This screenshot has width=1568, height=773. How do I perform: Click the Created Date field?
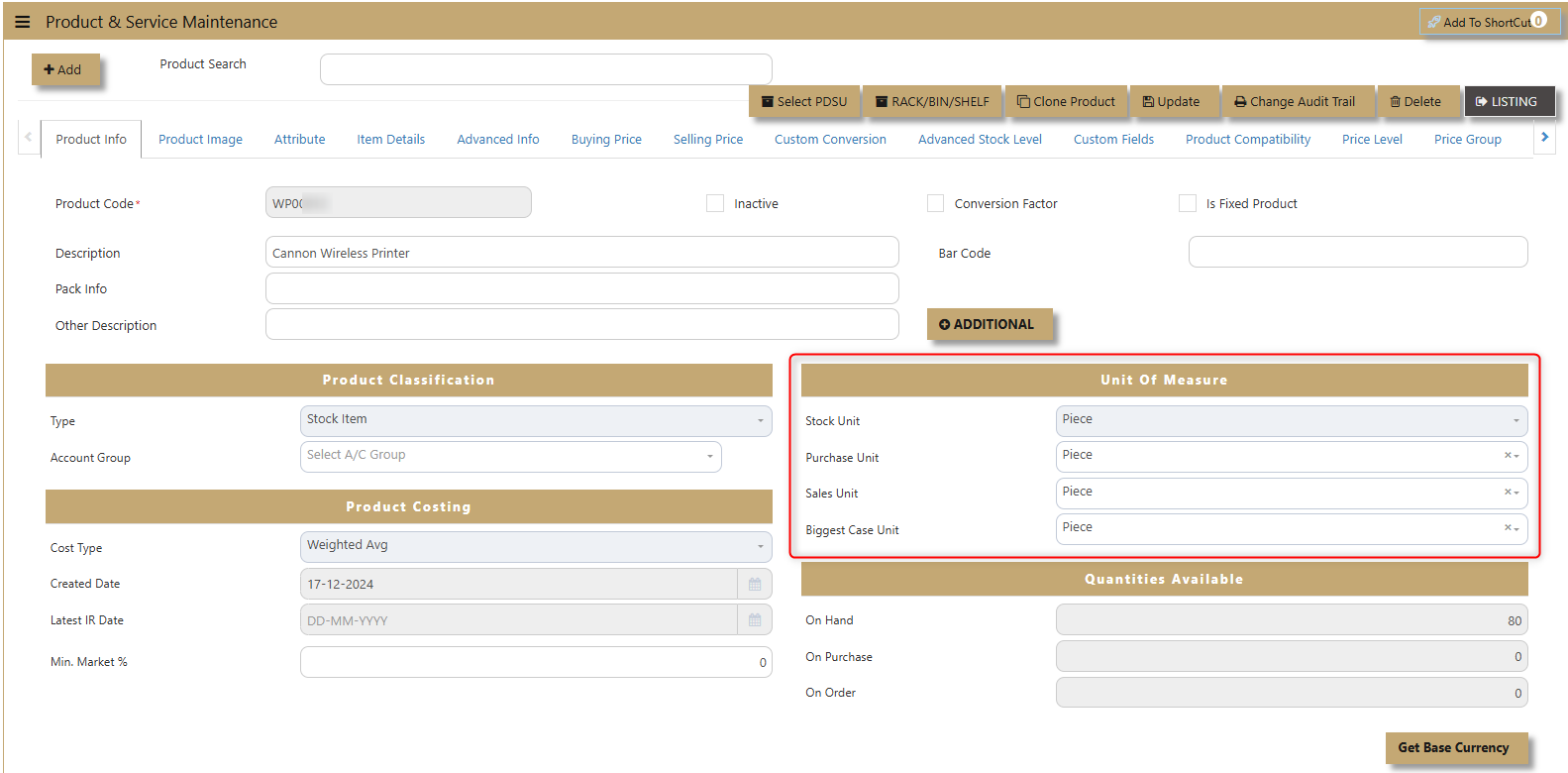(x=519, y=584)
